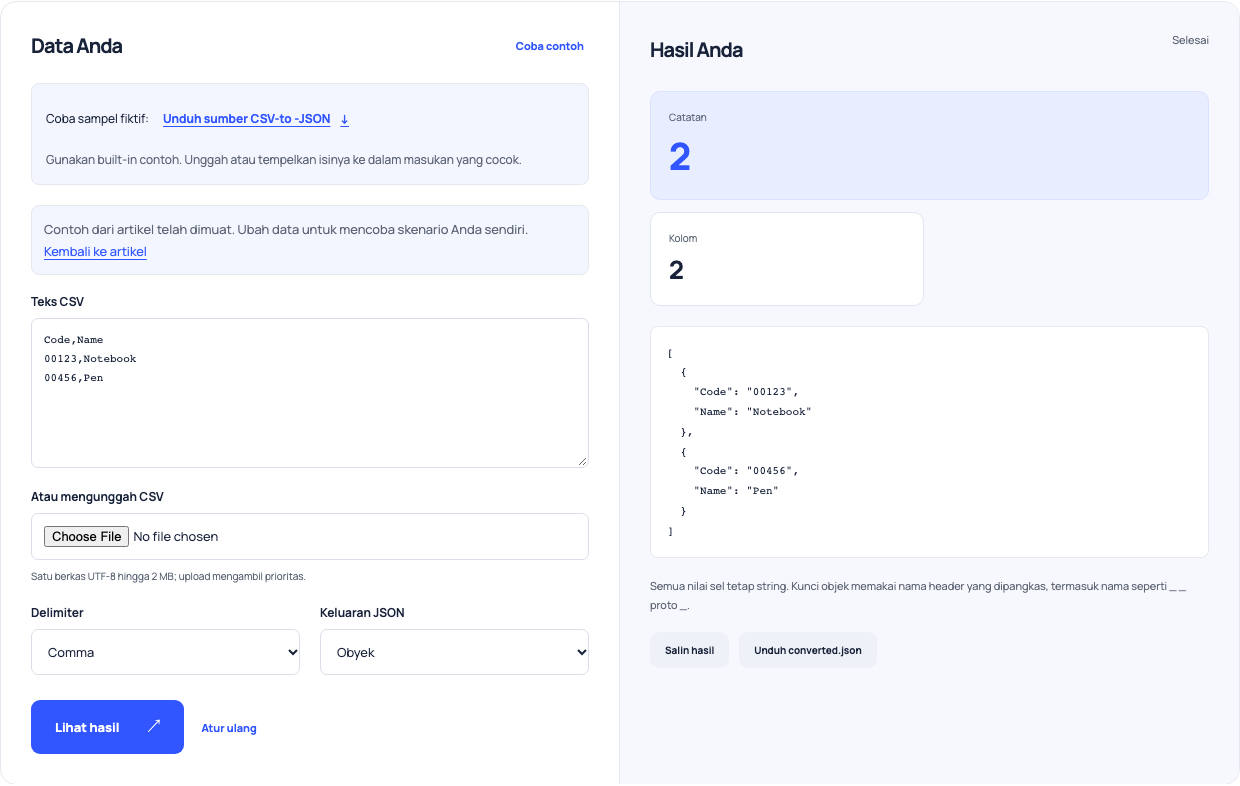Click the 'Code,Name' header line in CSV
The image size is (1240, 786).
point(73,340)
